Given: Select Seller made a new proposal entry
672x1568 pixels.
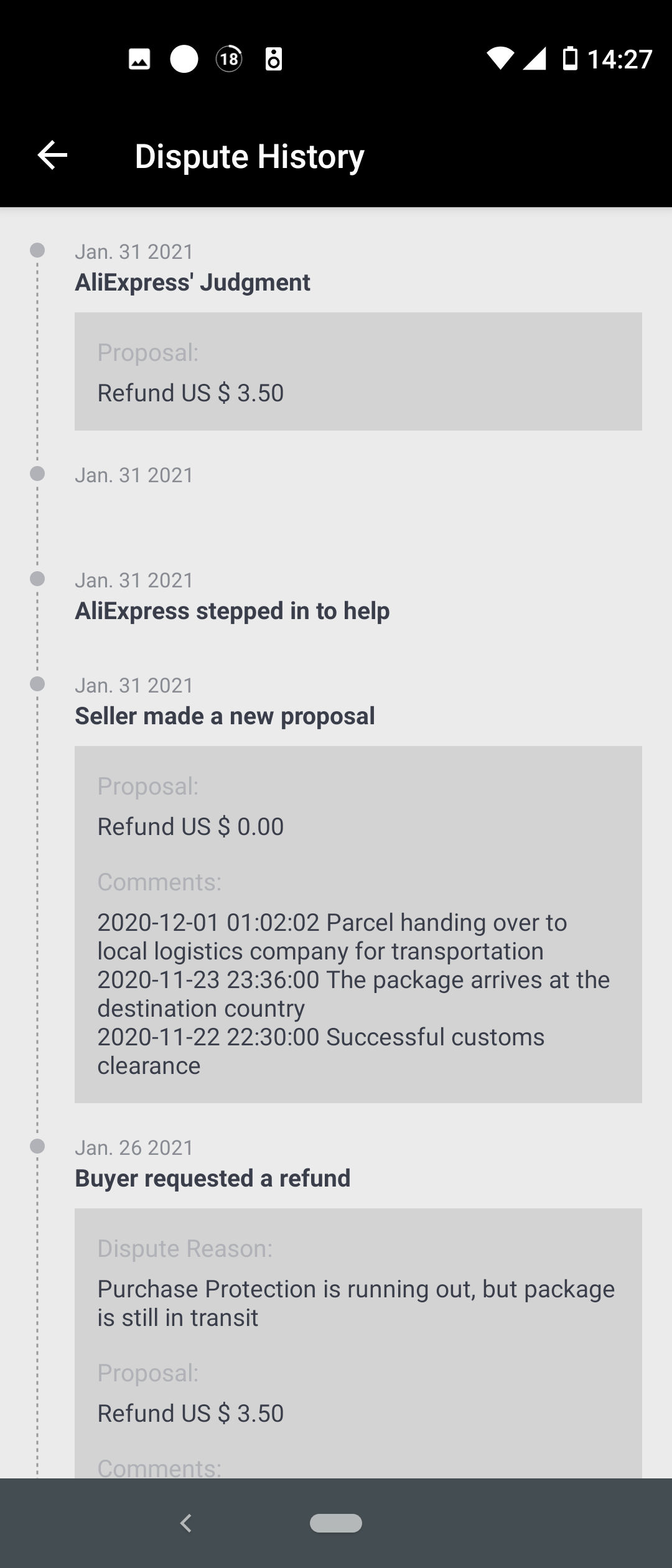Looking at the screenshot, I should 225,716.
